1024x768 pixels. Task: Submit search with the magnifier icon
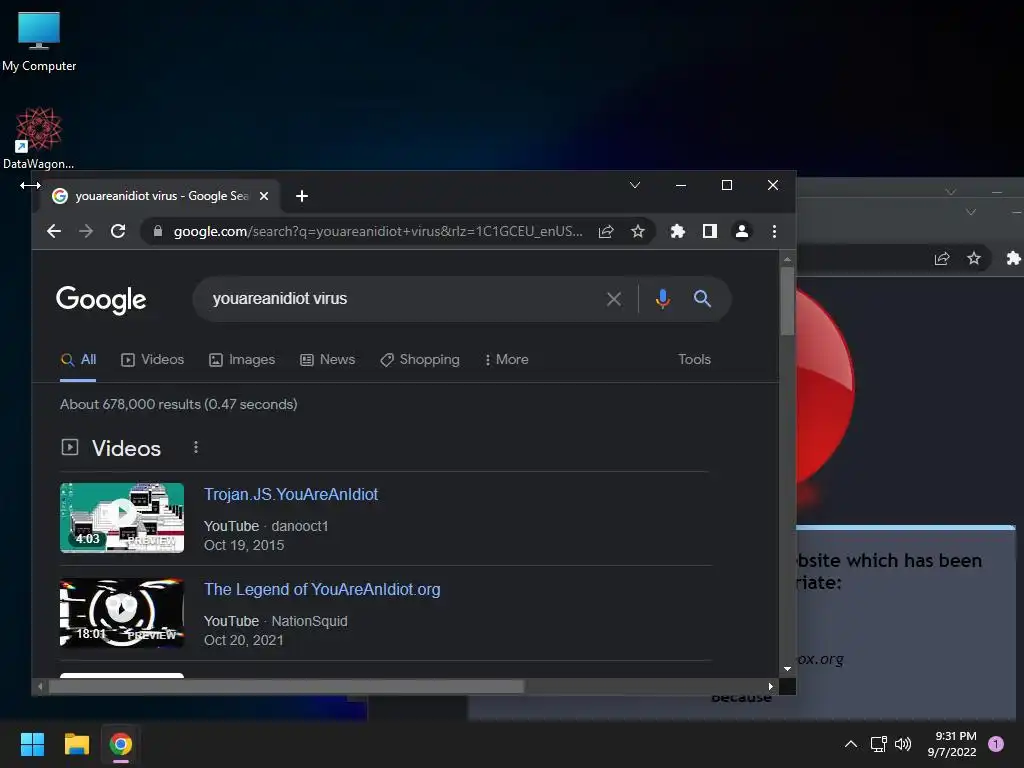[702, 299]
